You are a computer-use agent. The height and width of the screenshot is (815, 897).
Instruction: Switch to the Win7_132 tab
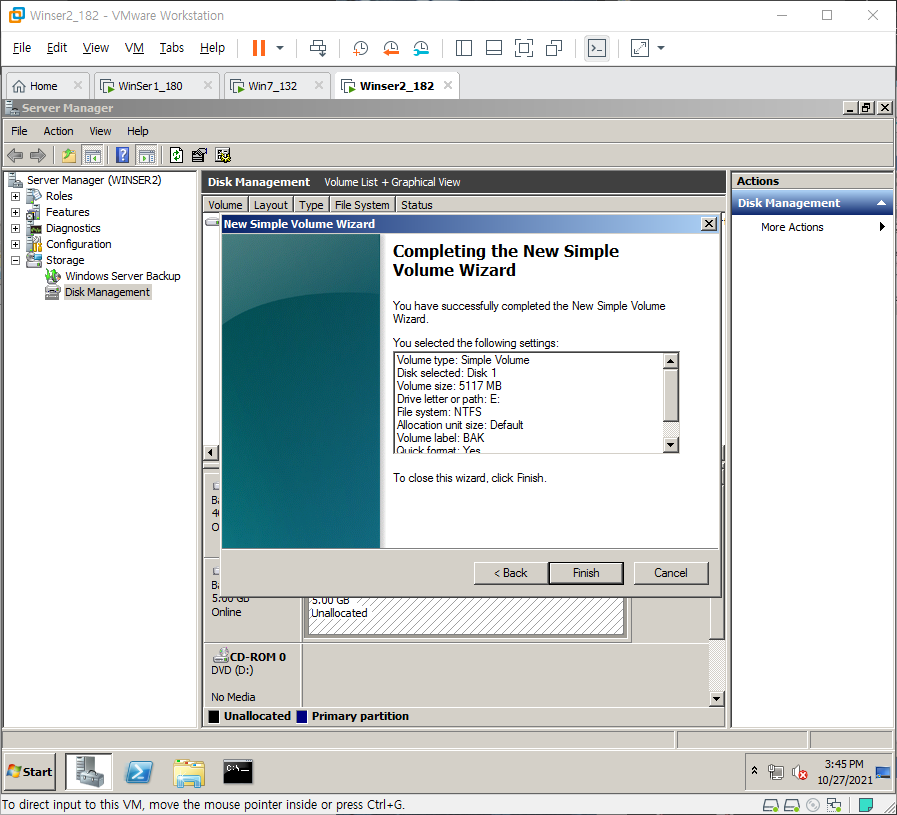[272, 86]
